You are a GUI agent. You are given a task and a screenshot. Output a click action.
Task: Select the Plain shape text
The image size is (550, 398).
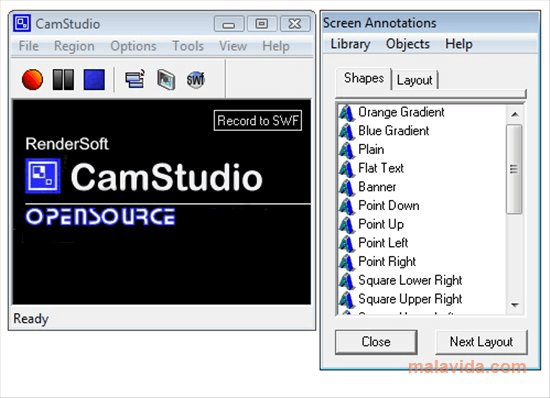(x=371, y=150)
